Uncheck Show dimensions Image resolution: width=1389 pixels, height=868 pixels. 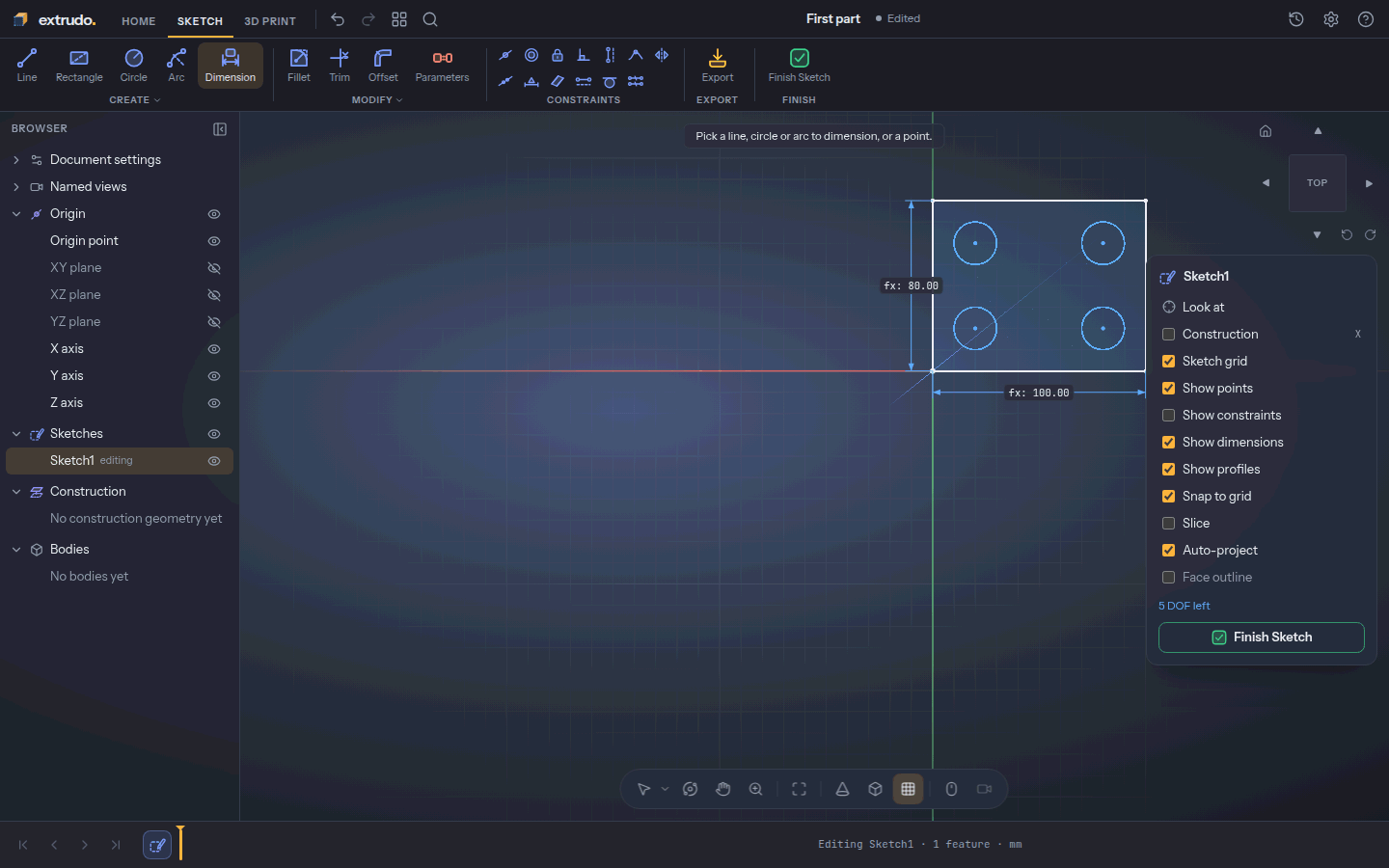[1168, 443]
